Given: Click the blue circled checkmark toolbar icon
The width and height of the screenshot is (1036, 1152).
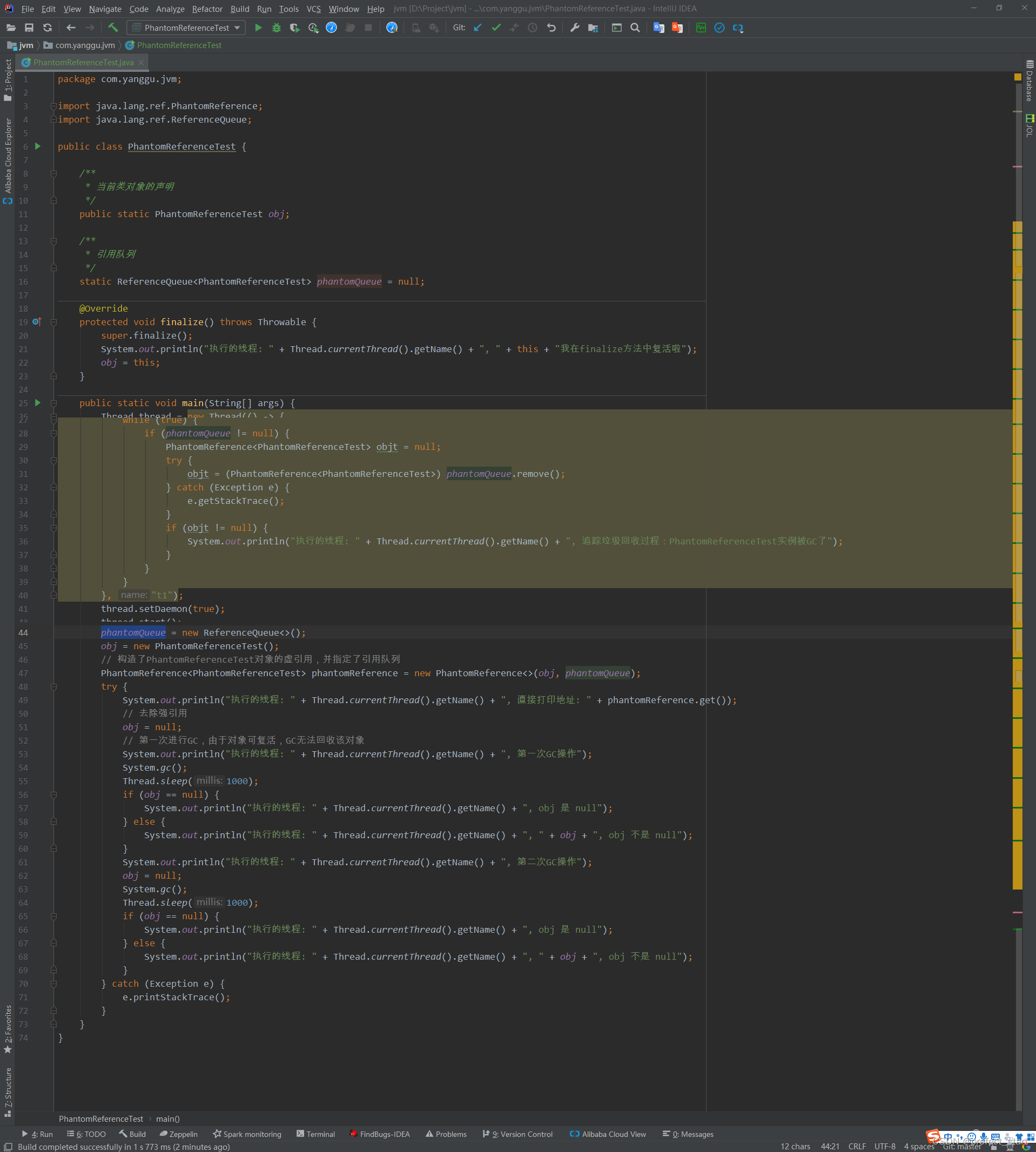Looking at the screenshot, I should coord(719,28).
